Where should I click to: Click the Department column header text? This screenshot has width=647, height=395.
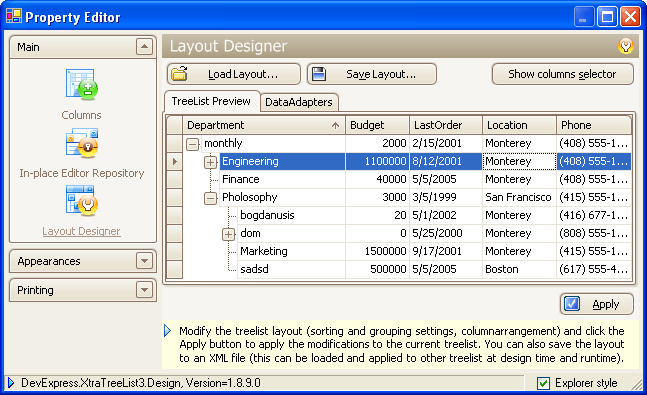[x=215, y=125]
